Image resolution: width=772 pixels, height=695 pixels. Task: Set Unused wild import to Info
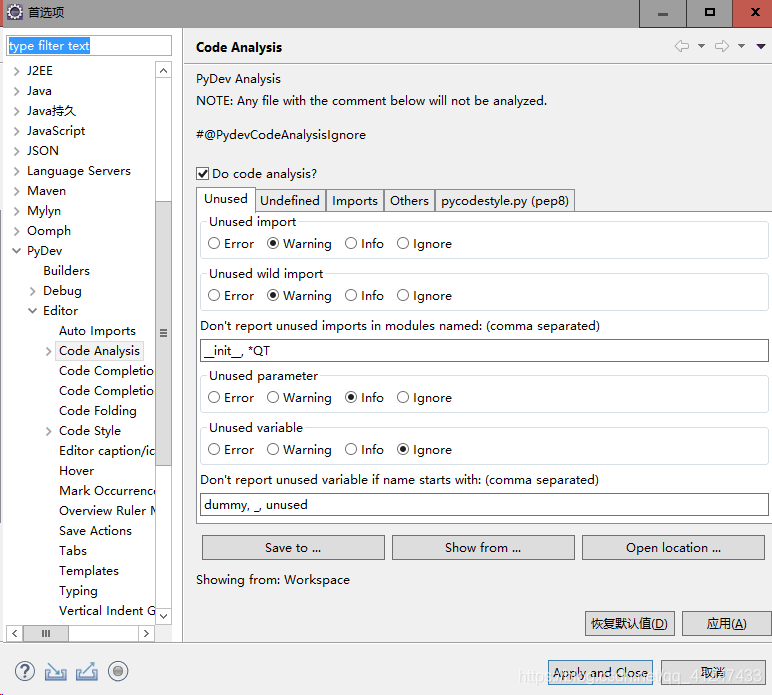(x=351, y=295)
